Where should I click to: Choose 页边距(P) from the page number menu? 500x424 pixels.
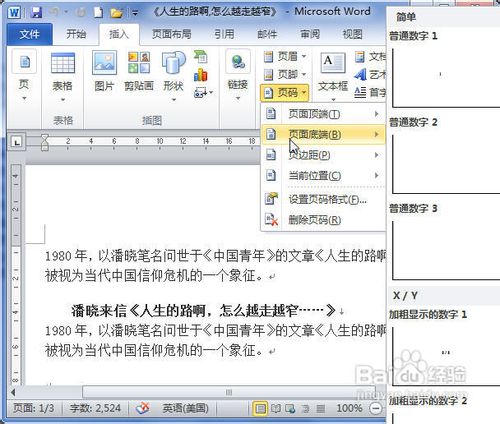(323, 155)
